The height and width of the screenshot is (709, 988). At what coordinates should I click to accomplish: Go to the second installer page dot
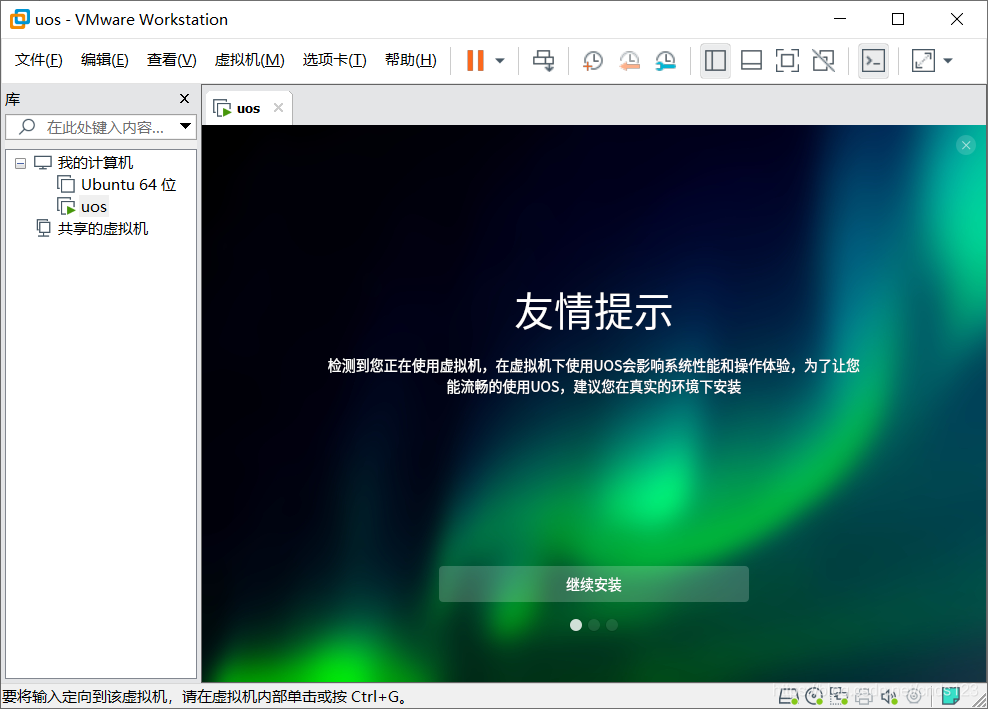coord(594,625)
